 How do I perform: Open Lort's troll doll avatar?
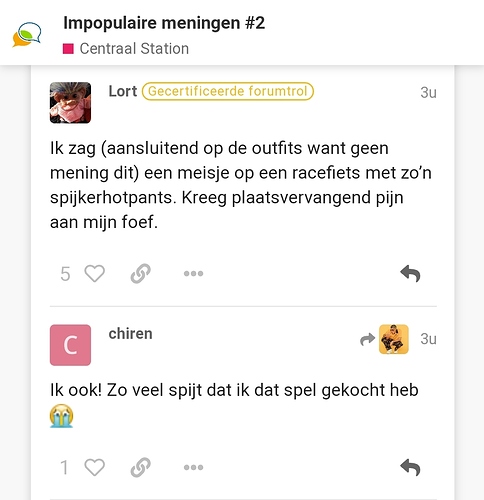point(70,103)
